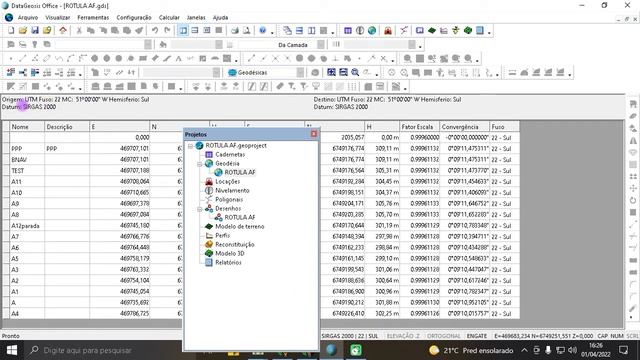Select ROTULA AF under Geodésia

click(240, 173)
